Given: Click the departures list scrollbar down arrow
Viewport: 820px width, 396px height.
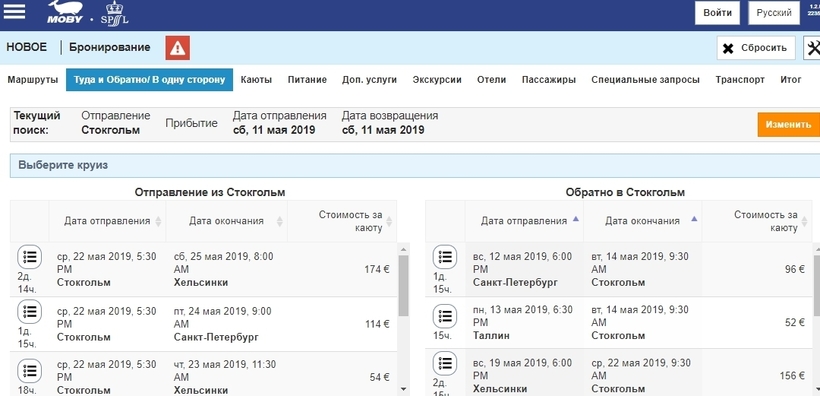Looking at the screenshot, I should pos(403,389).
